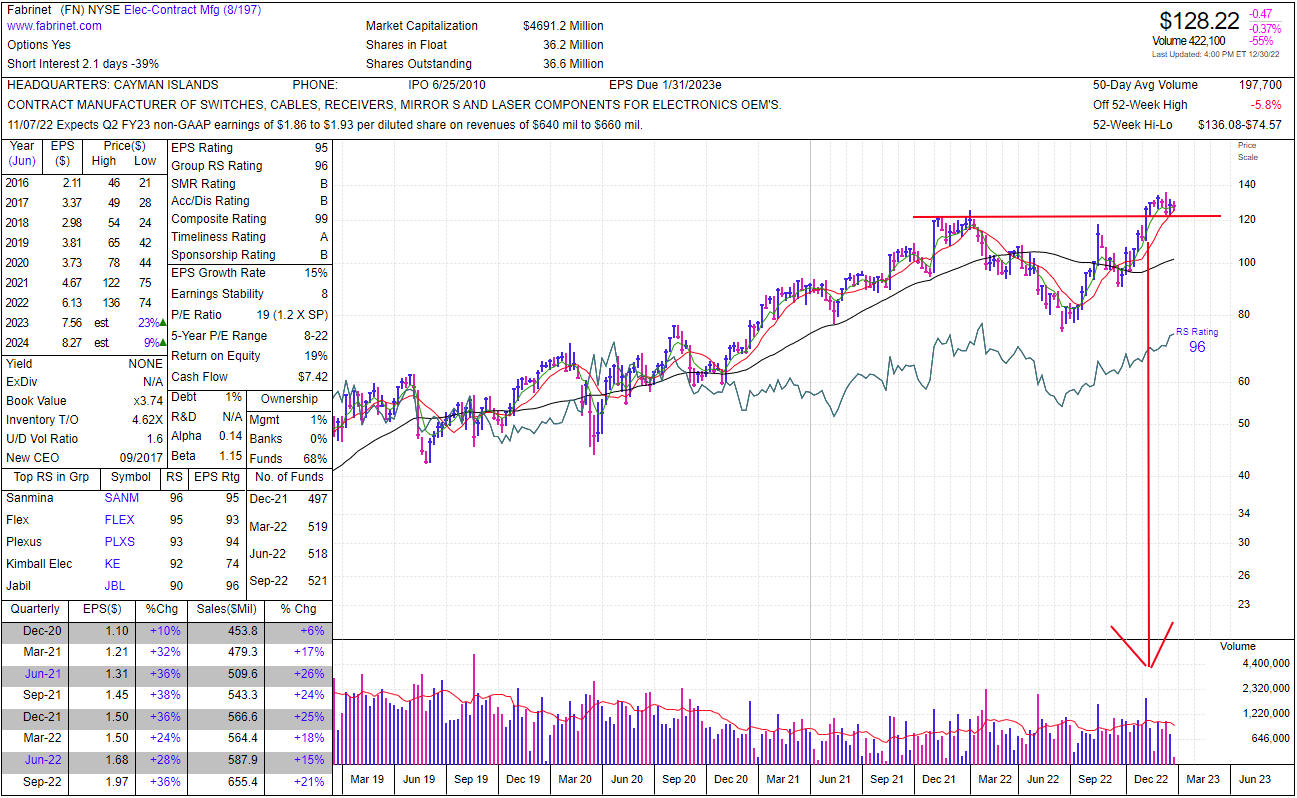This screenshot has height=798, width=1297.
Task: Click the Group RS Rating row
Action: [249, 166]
